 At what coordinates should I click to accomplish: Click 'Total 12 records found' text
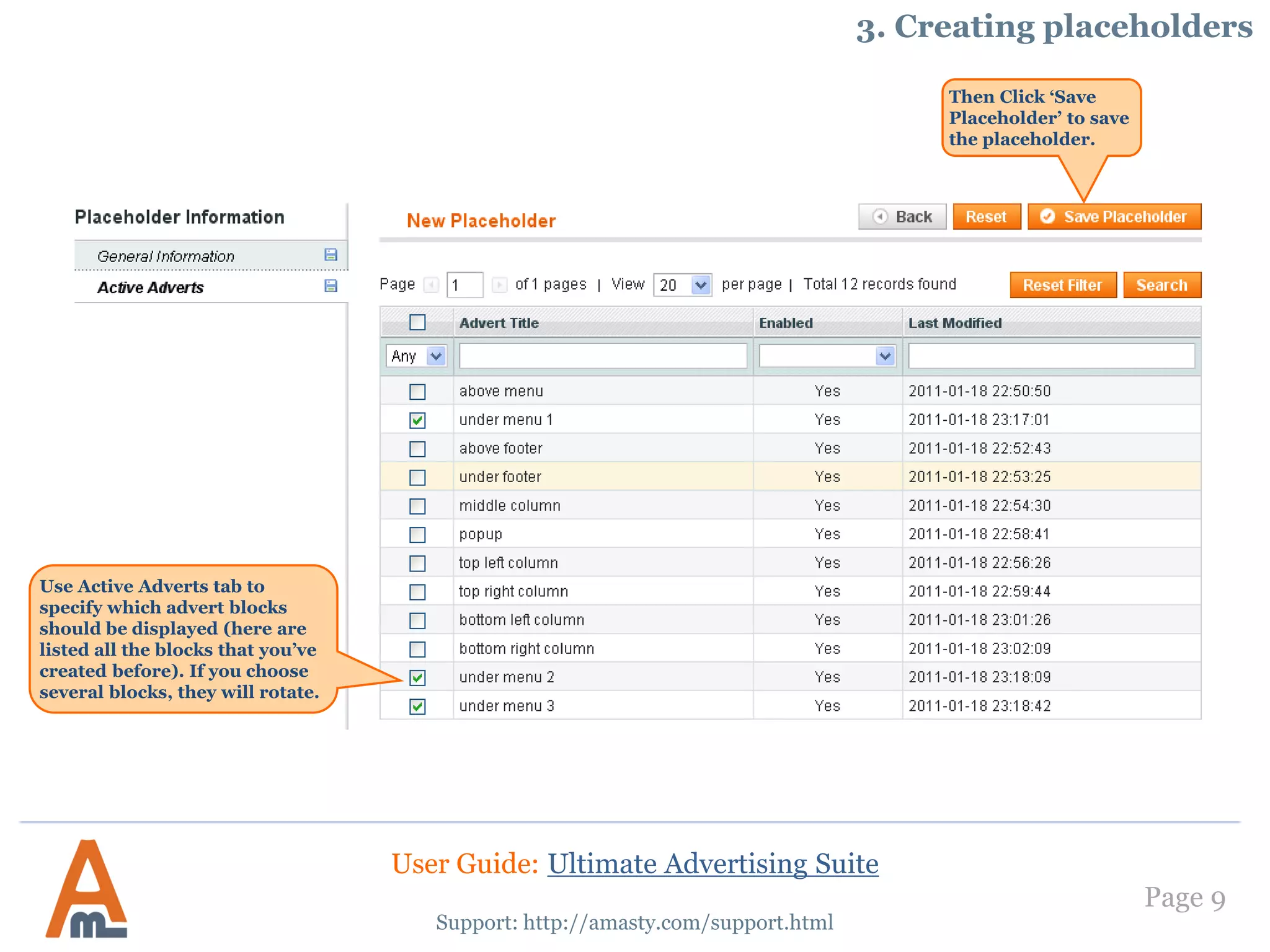tap(880, 284)
